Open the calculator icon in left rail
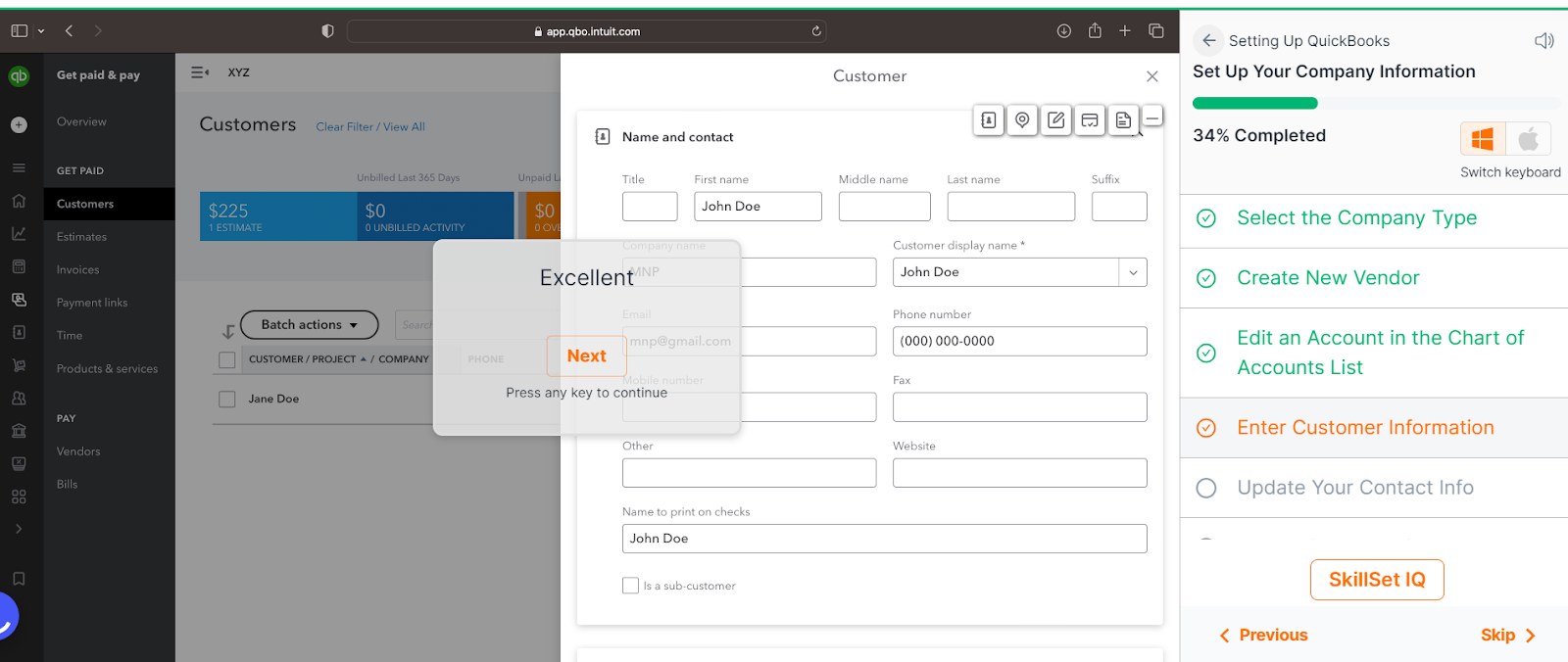The height and width of the screenshot is (662, 1568). [x=19, y=266]
